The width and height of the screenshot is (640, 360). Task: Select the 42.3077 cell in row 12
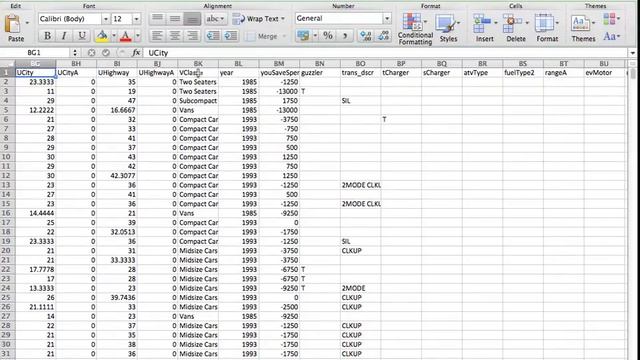(x=117, y=176)
